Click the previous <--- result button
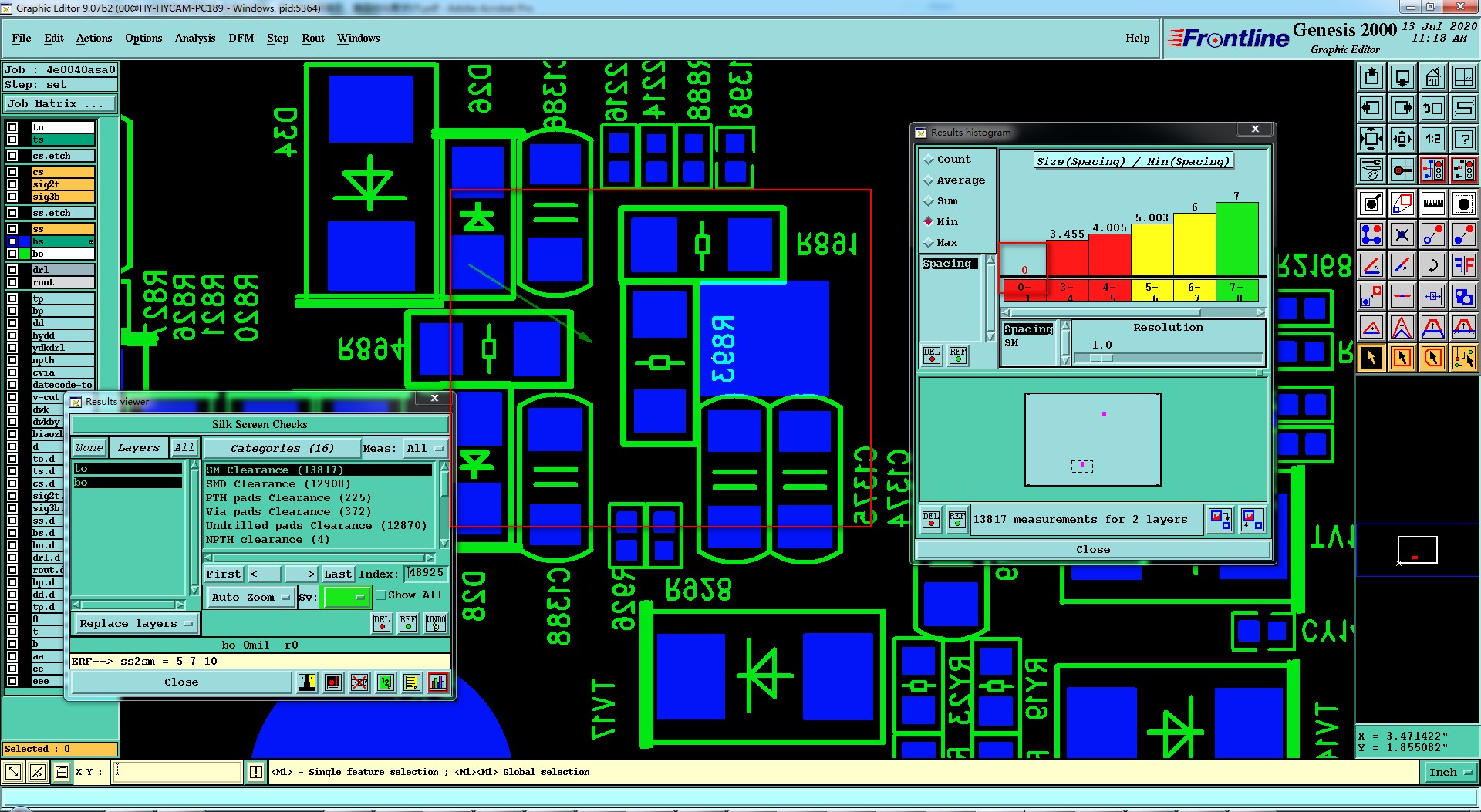Image resolution: width=1481 pixels, height=812 pixels. [x=265, y=574]
